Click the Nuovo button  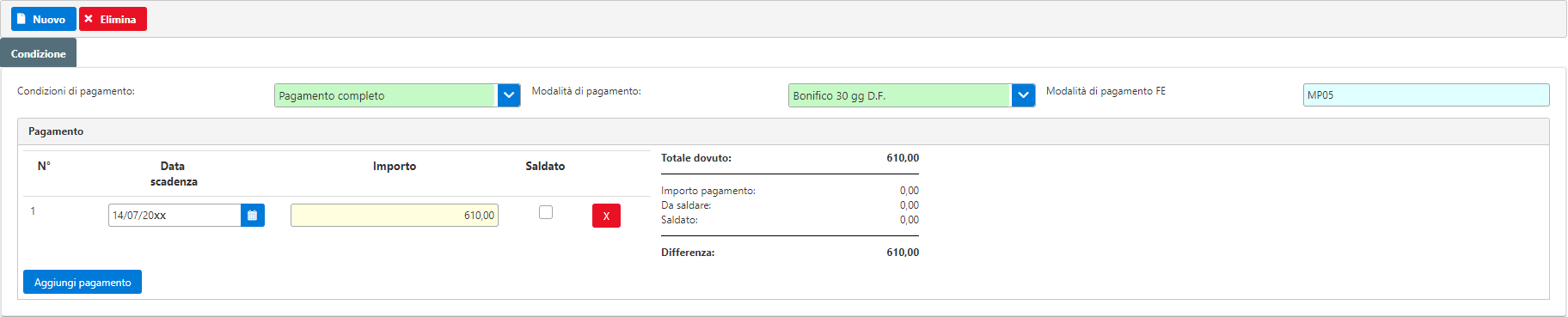tap(44, 19)
